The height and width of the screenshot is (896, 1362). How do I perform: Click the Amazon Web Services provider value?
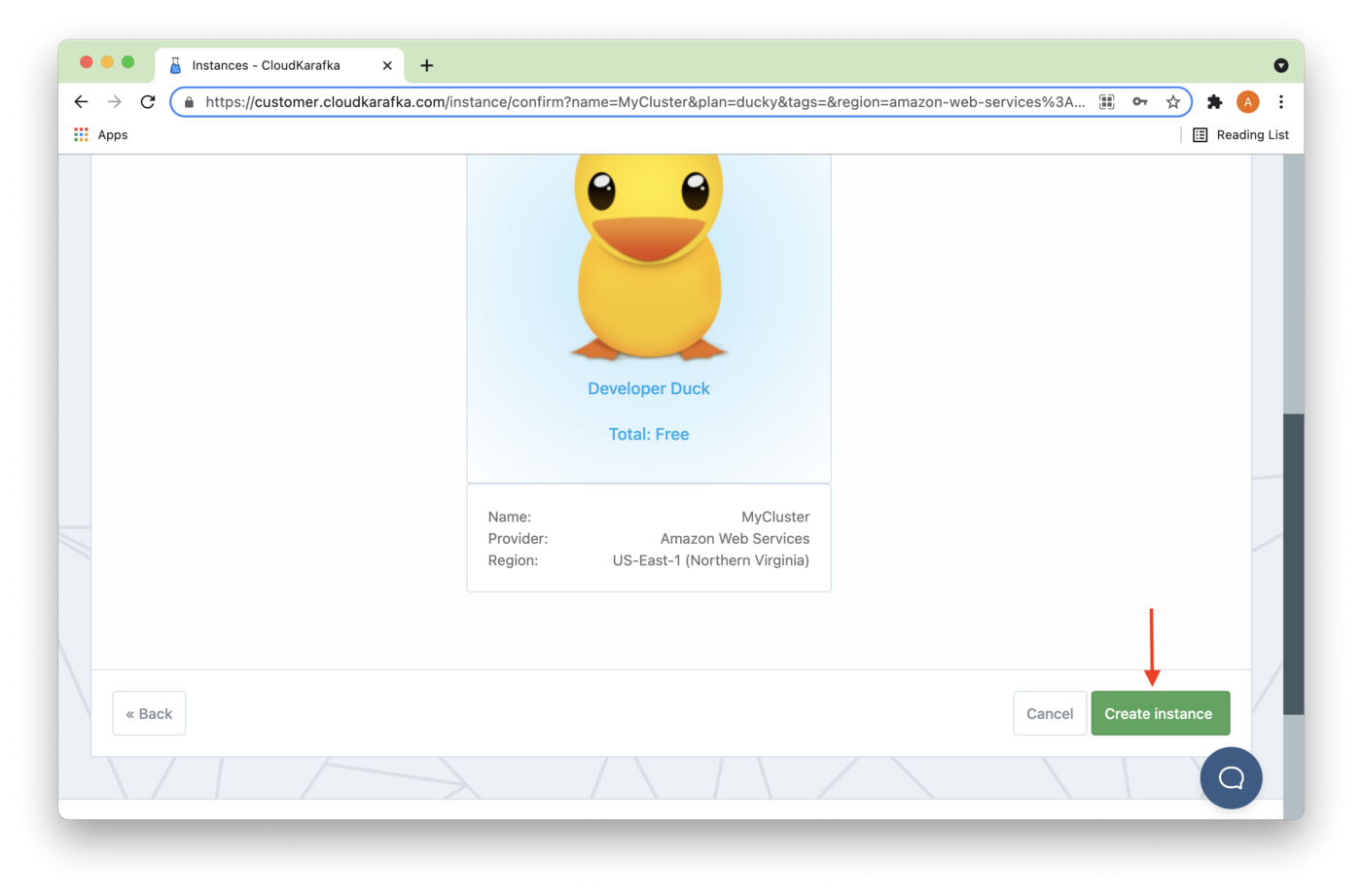pos(735,538)
